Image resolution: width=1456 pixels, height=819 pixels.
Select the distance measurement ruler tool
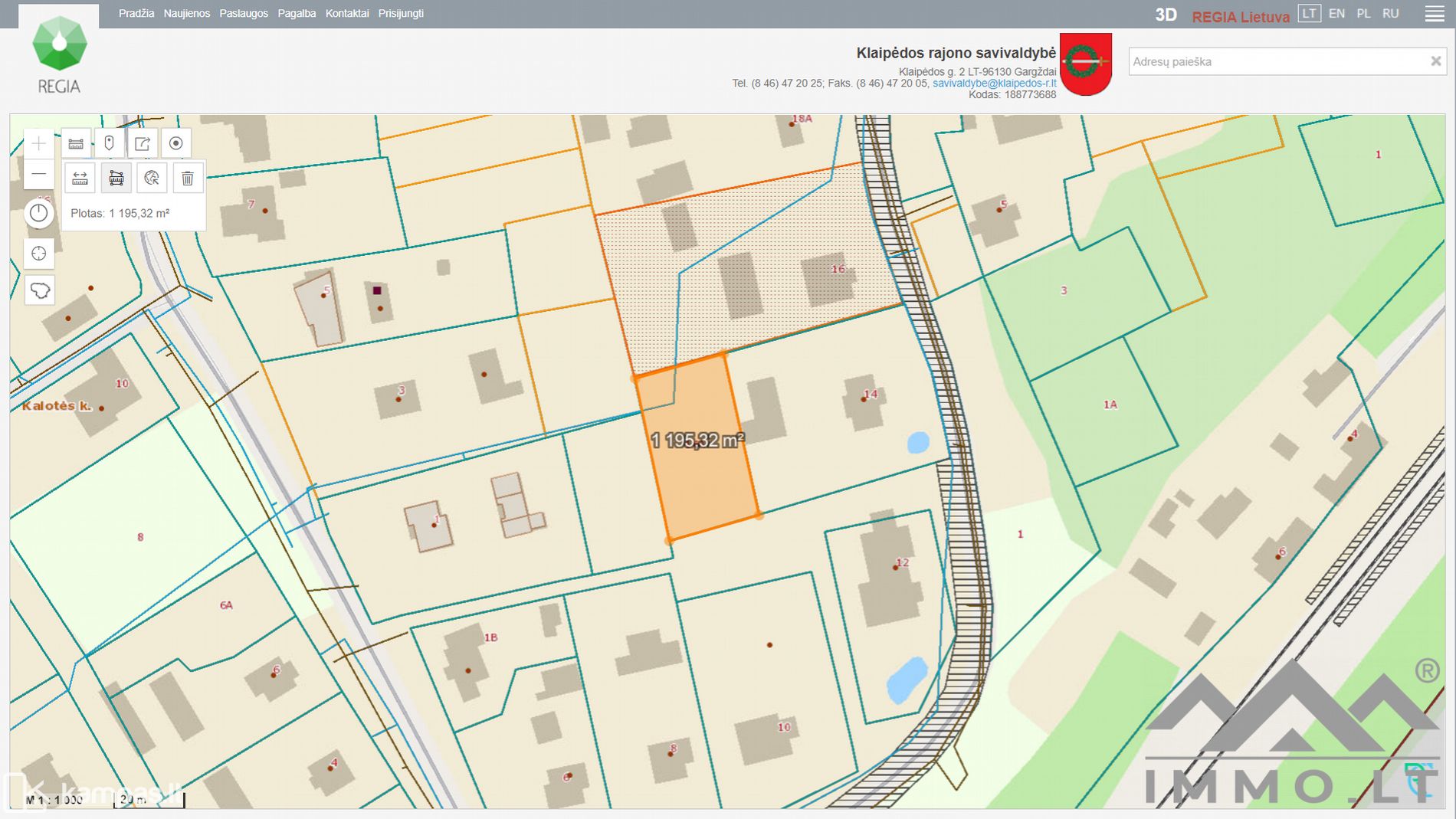[80, 179]
